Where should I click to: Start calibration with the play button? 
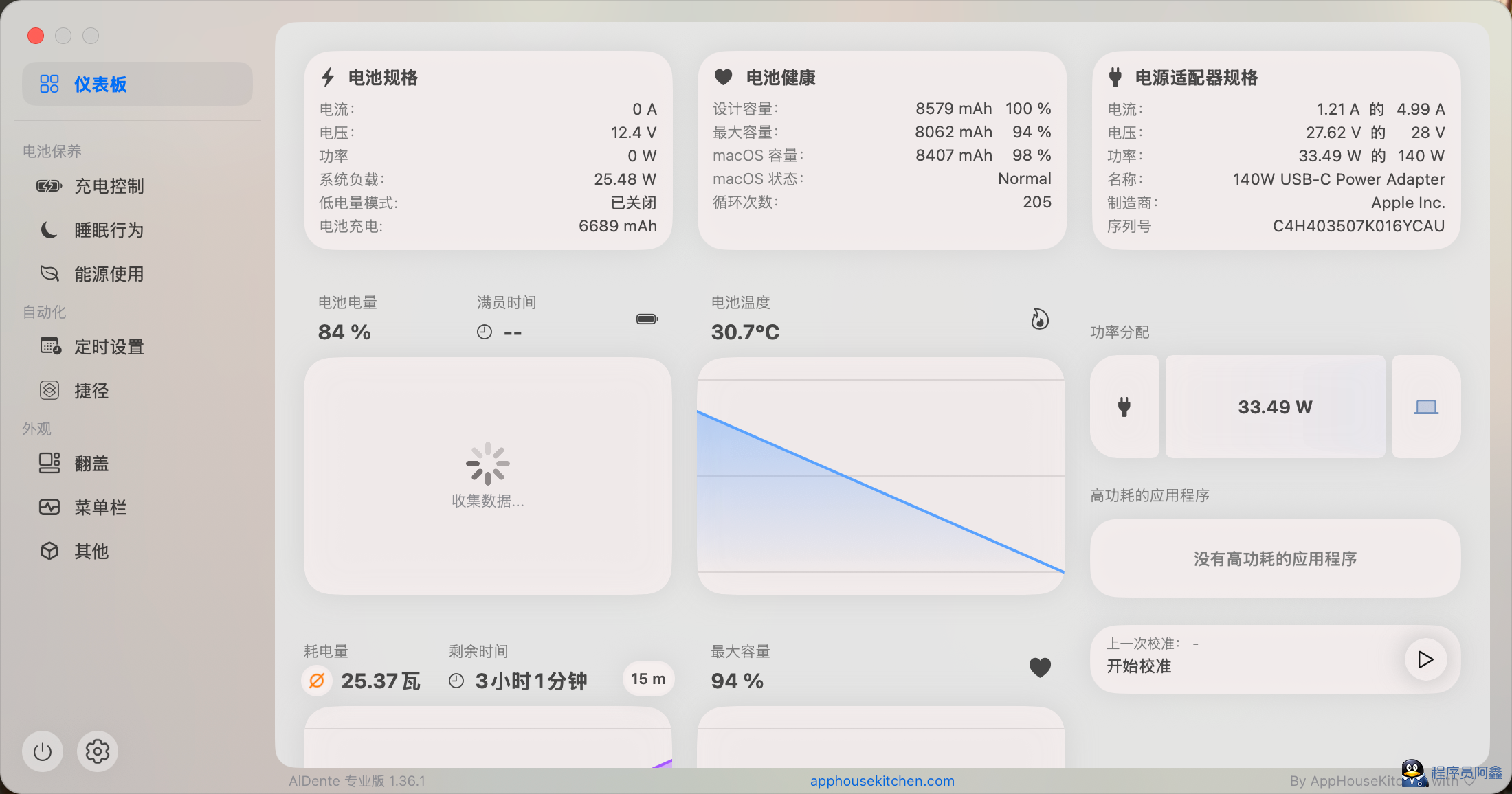[1425, 659]
